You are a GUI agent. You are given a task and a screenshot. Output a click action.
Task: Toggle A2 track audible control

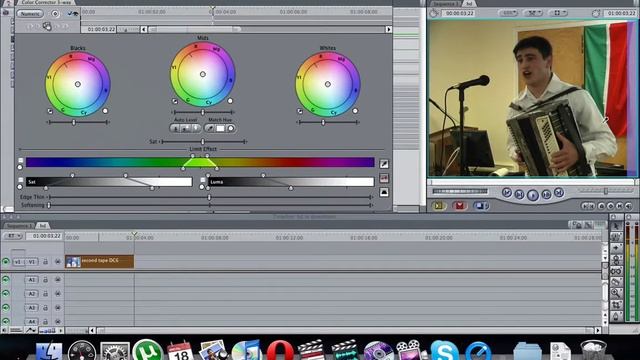[6, 293]
